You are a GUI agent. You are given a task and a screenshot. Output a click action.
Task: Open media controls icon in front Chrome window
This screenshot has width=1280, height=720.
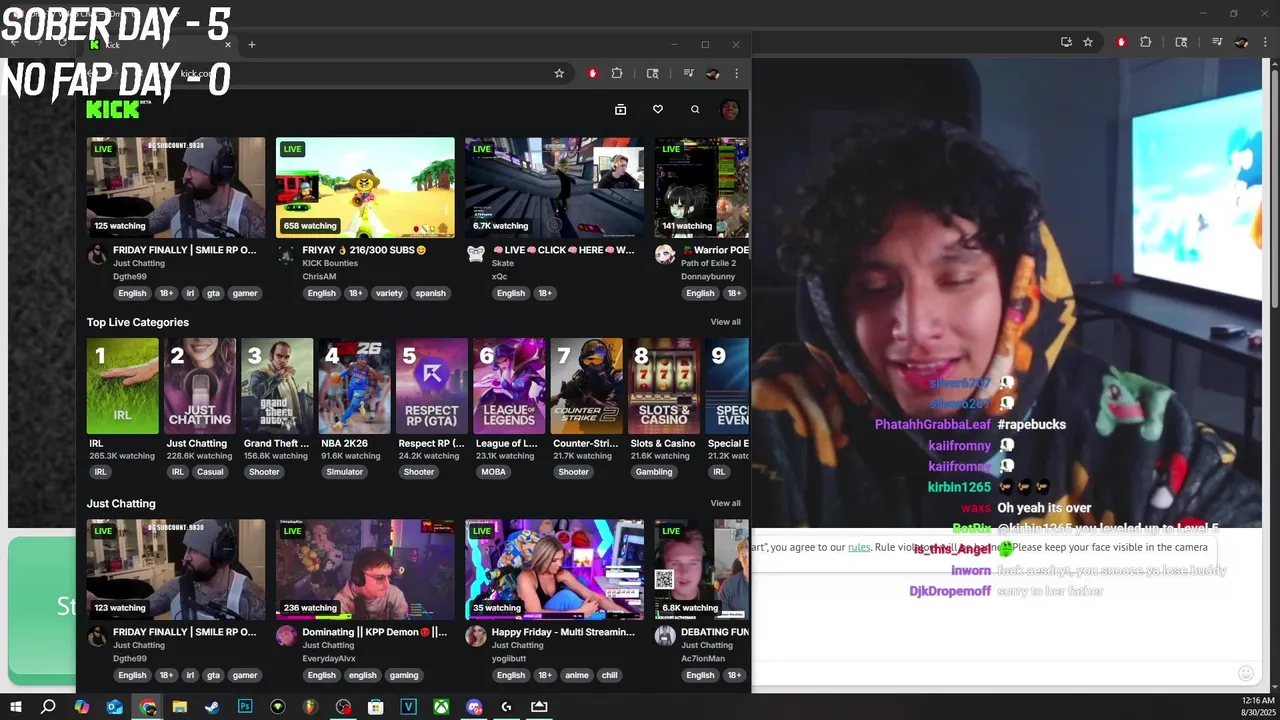688,73
